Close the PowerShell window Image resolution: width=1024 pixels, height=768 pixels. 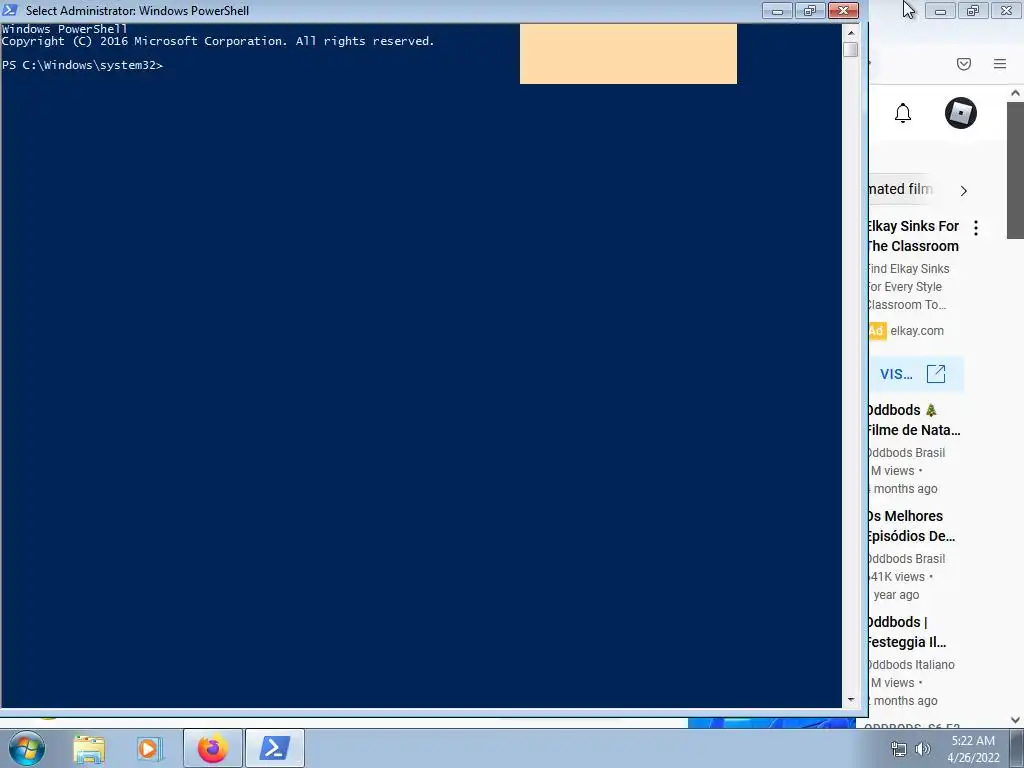843,10
